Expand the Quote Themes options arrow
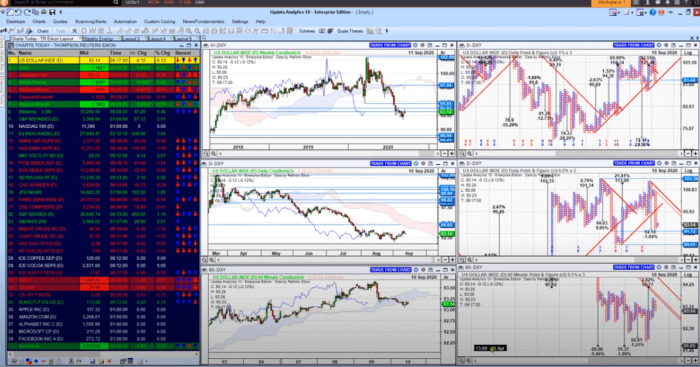This screenshot has width=700, height=367. (387, 31)
